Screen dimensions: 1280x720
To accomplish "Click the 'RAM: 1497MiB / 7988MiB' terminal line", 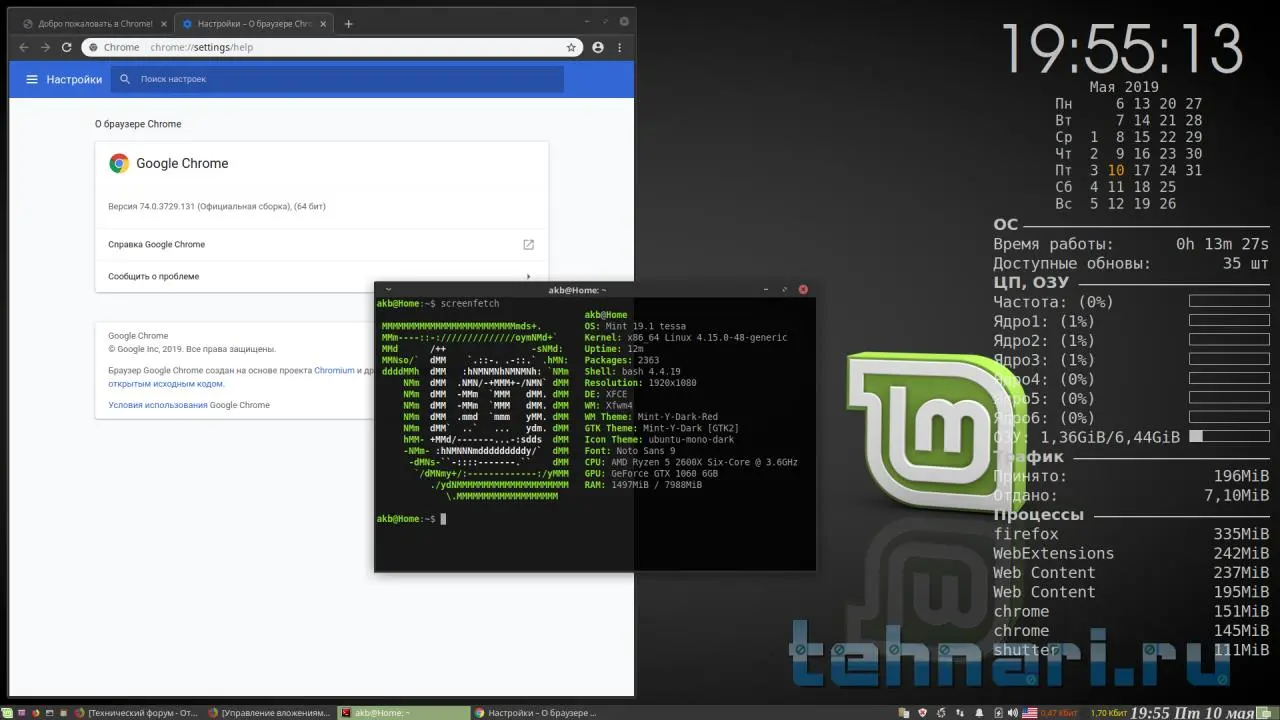I will 643,485.
